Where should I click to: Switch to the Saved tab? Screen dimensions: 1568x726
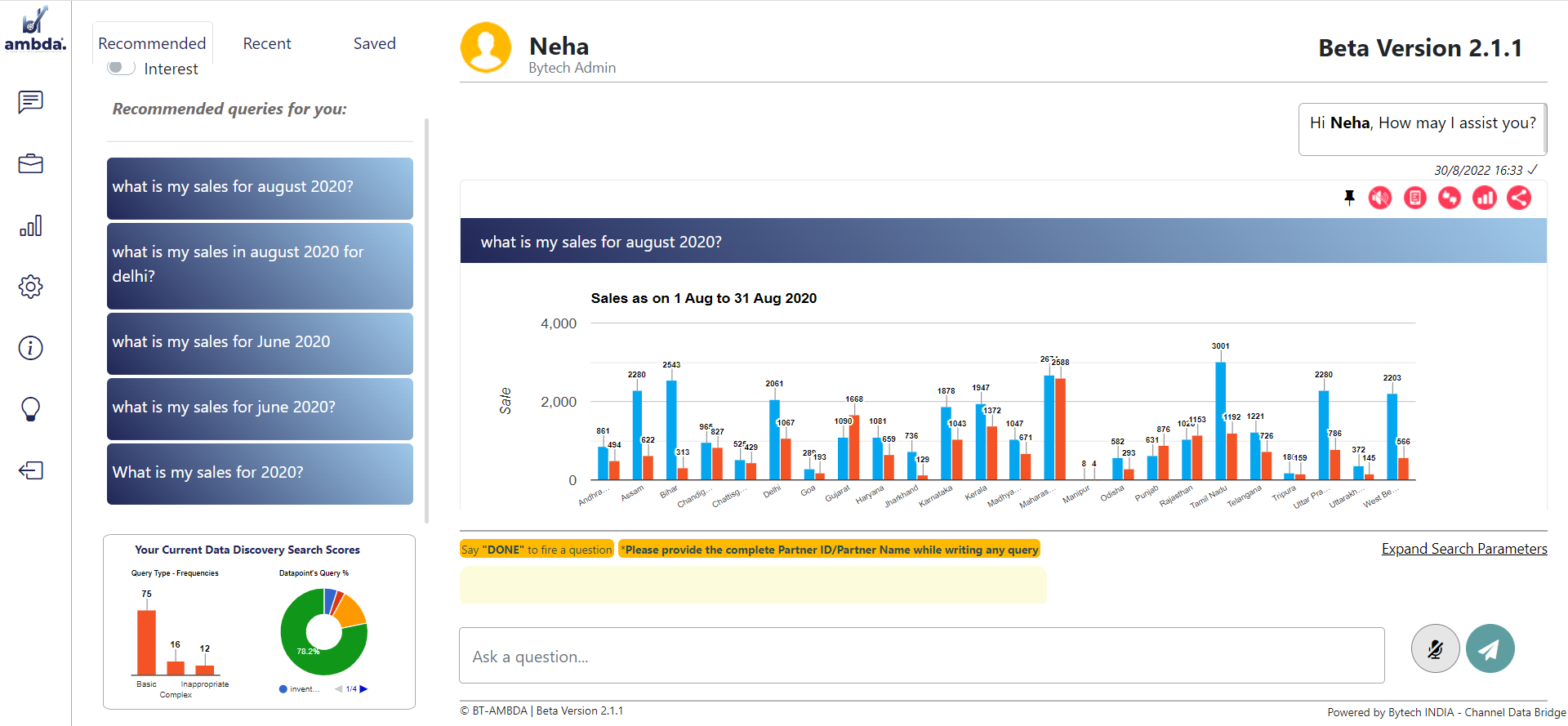374,43
